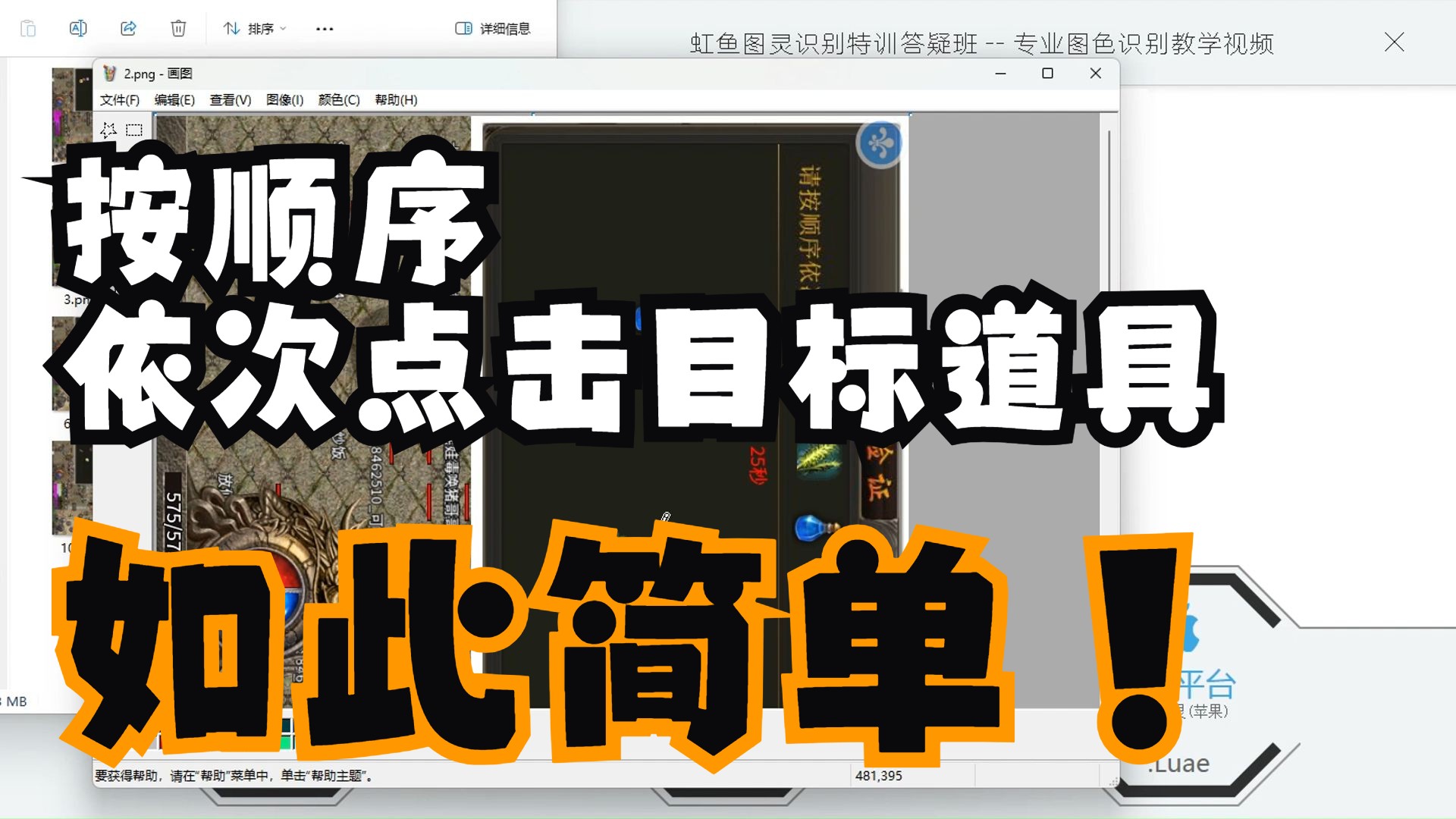
Task: Select the free-form selection tool in Paint
Action: tap(108, 130)
